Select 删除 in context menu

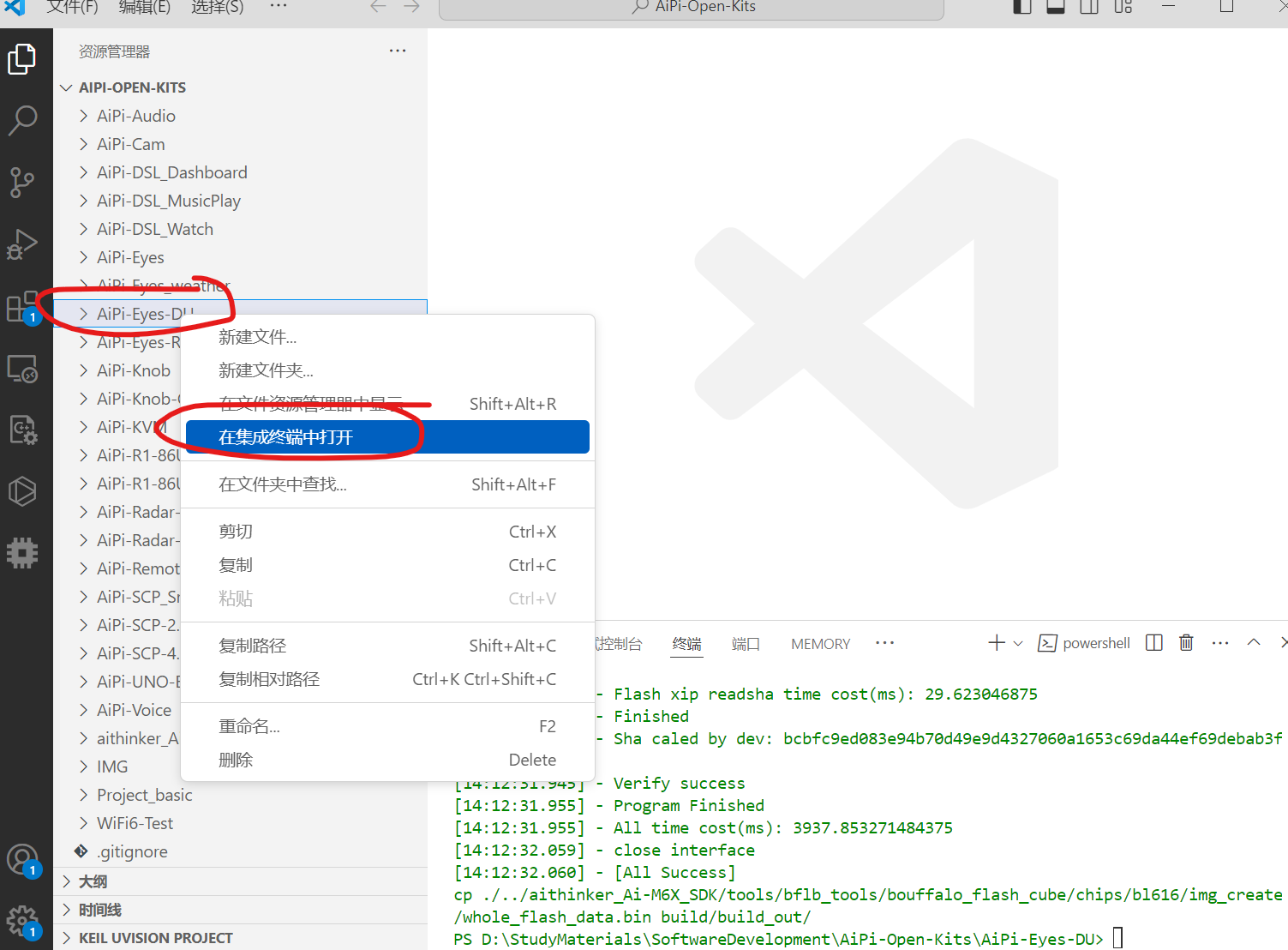click(387, 760)
